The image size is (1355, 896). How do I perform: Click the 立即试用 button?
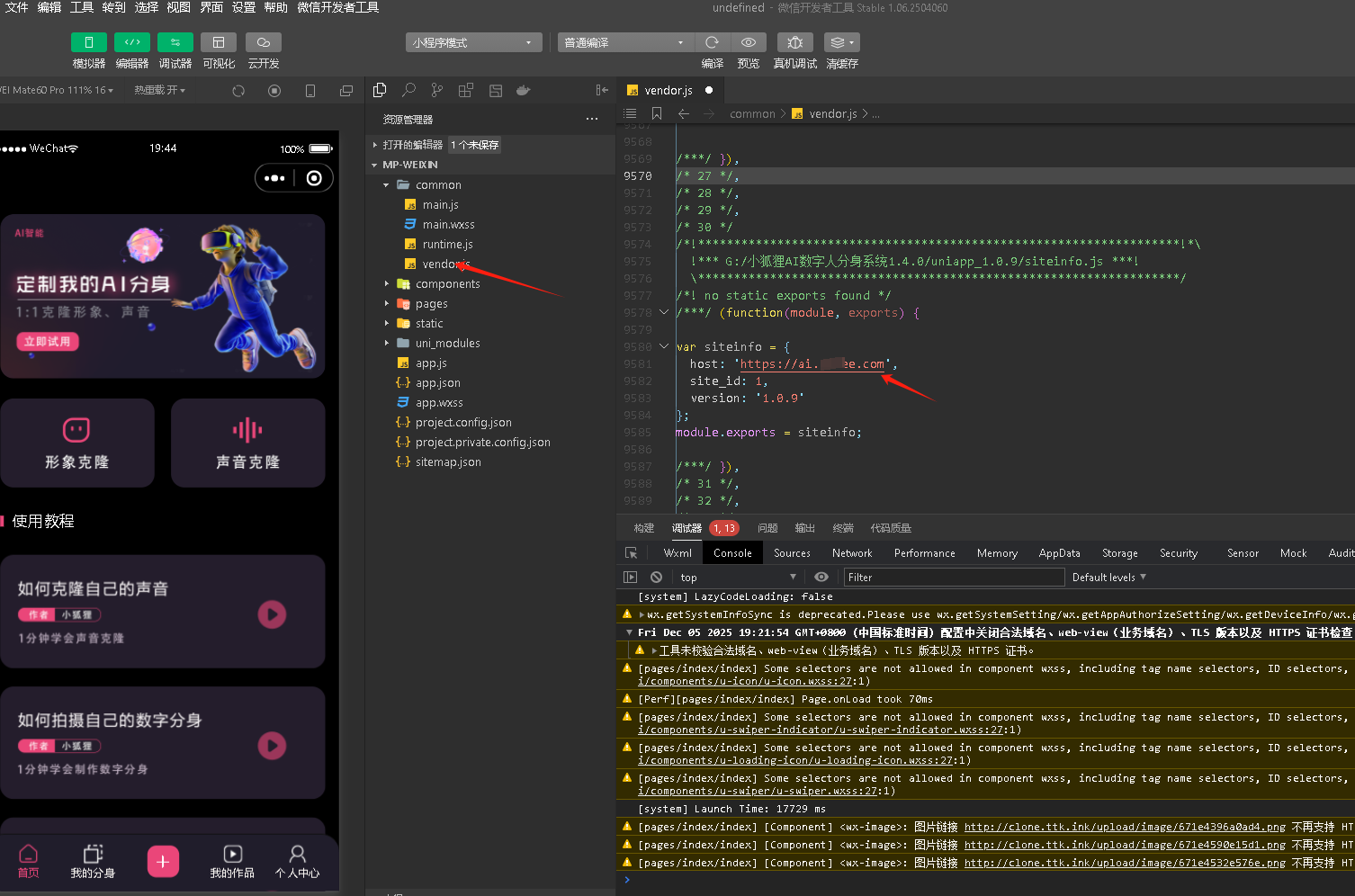(48, 342)
